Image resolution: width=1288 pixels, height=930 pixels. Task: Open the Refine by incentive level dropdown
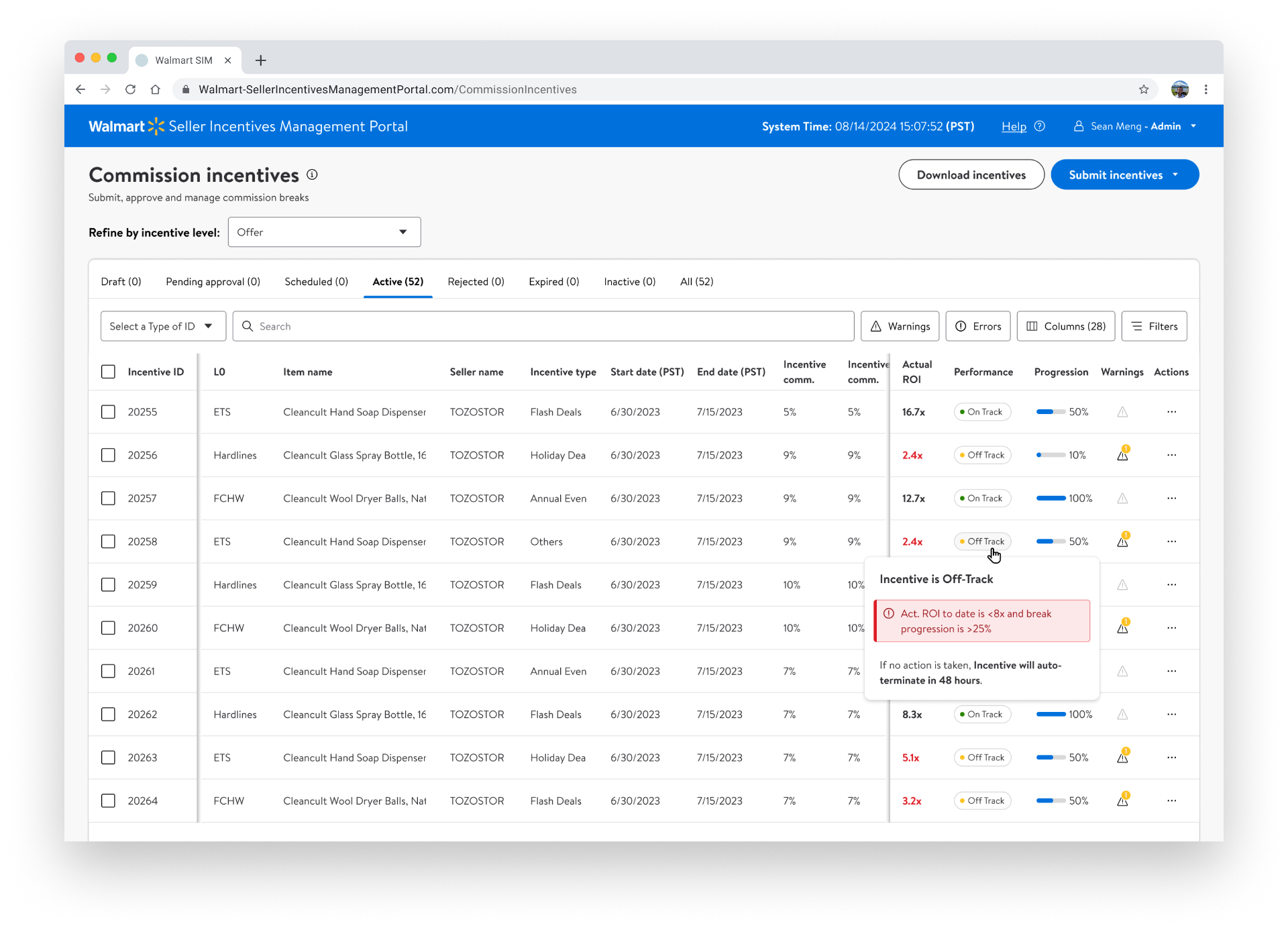tap(324, 232)
